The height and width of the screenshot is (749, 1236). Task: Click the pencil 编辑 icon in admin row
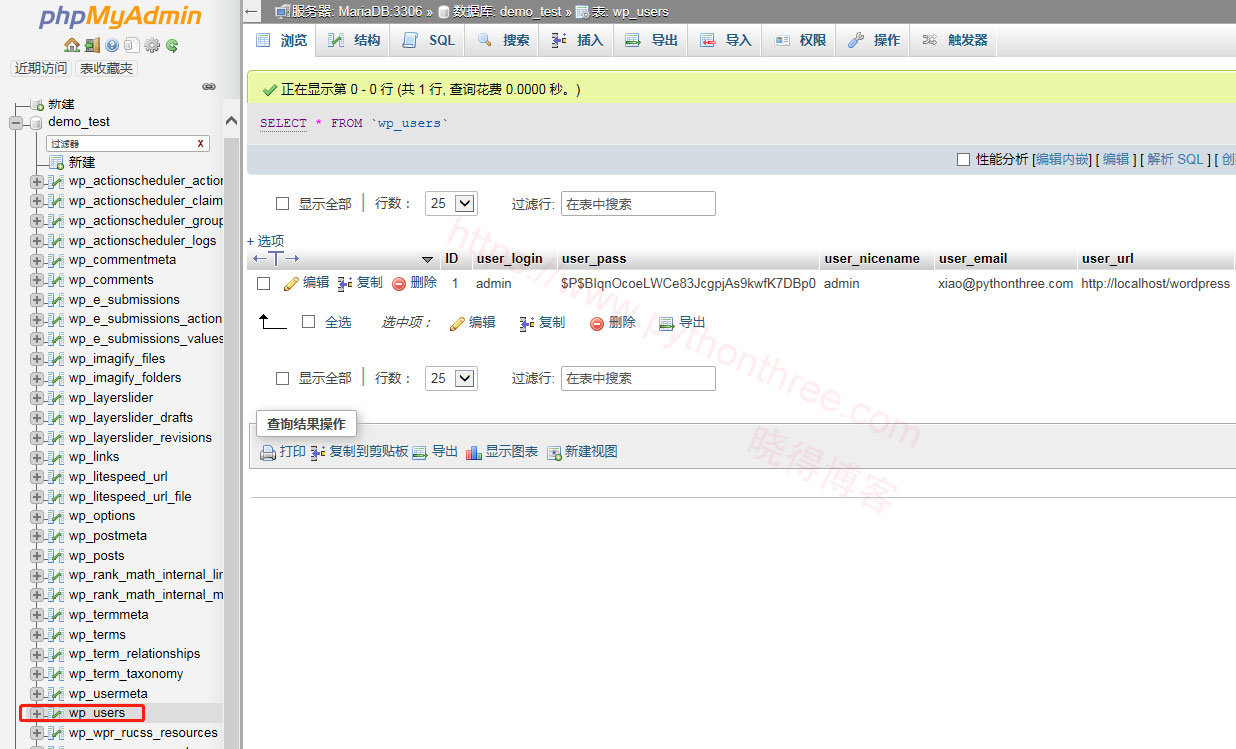tap(291, 283)
